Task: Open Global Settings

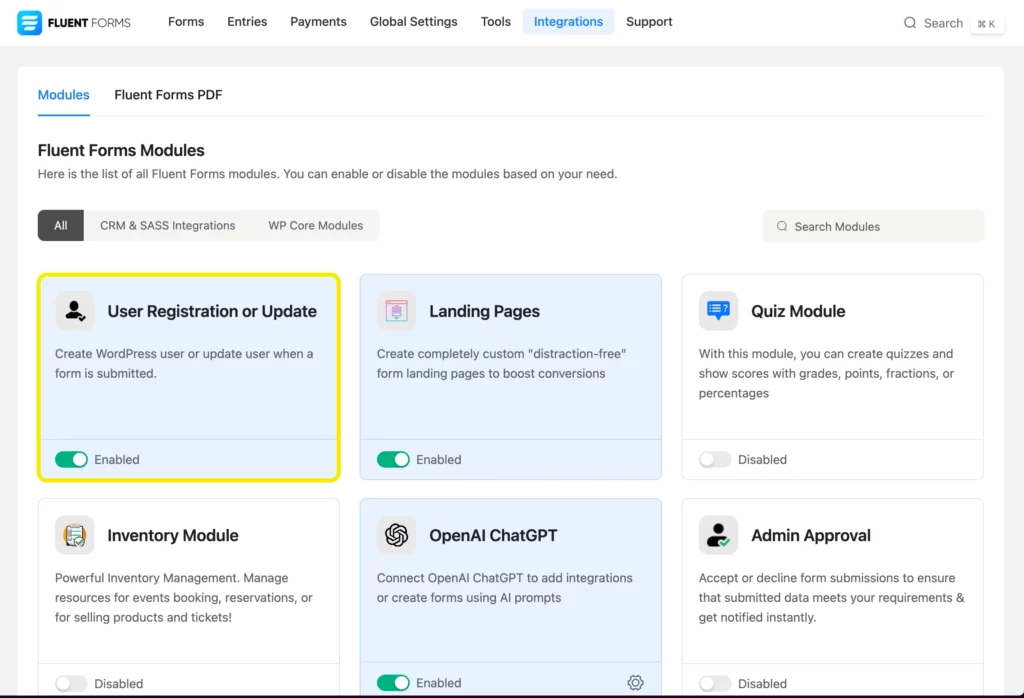Action: (413, 22)
